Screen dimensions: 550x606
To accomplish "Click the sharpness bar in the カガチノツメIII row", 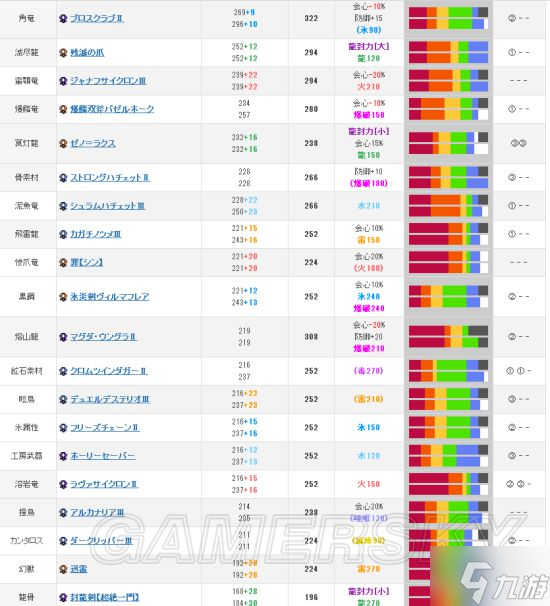I will point(448,234).
